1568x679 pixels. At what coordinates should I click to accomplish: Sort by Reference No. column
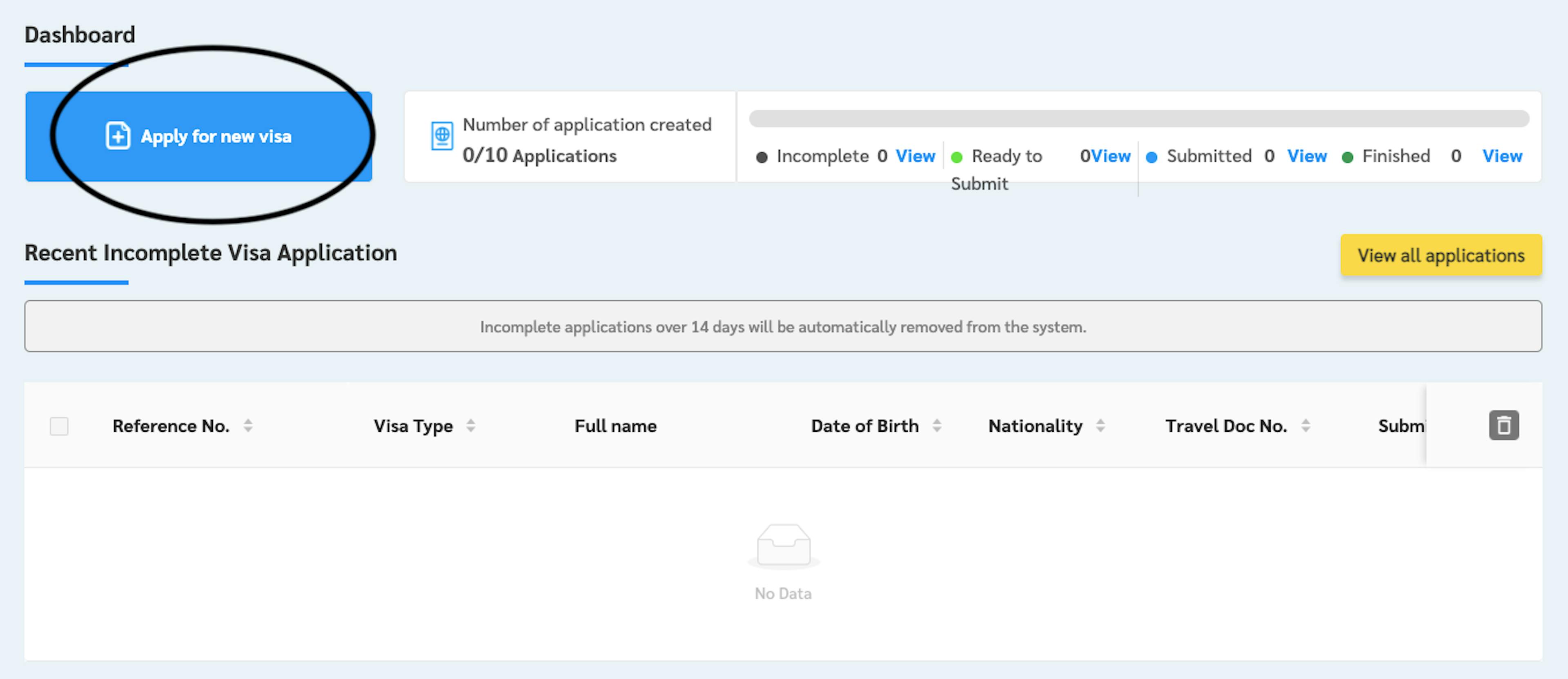[248, 426]
